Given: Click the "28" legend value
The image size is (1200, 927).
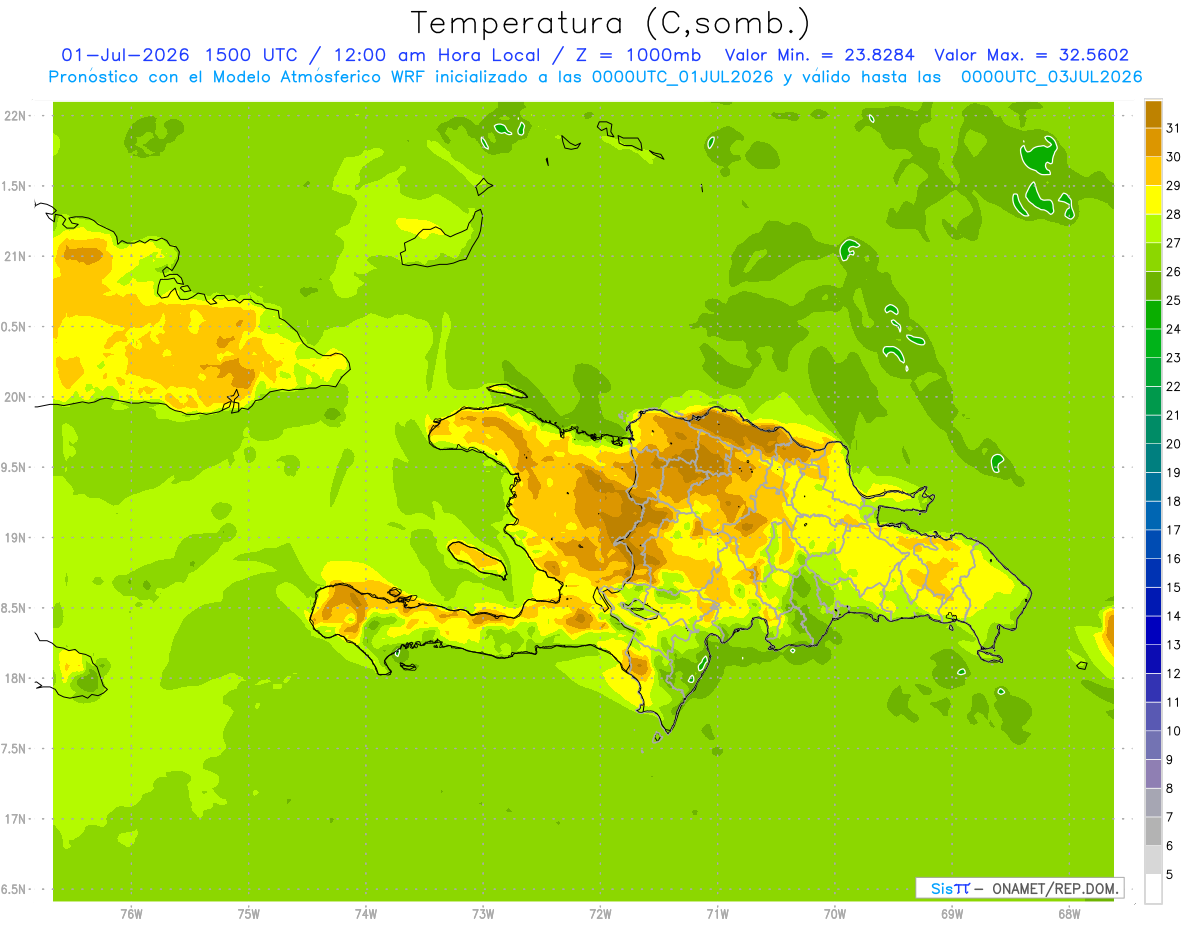Looking at the screenshot, I should click(1173, 214).
